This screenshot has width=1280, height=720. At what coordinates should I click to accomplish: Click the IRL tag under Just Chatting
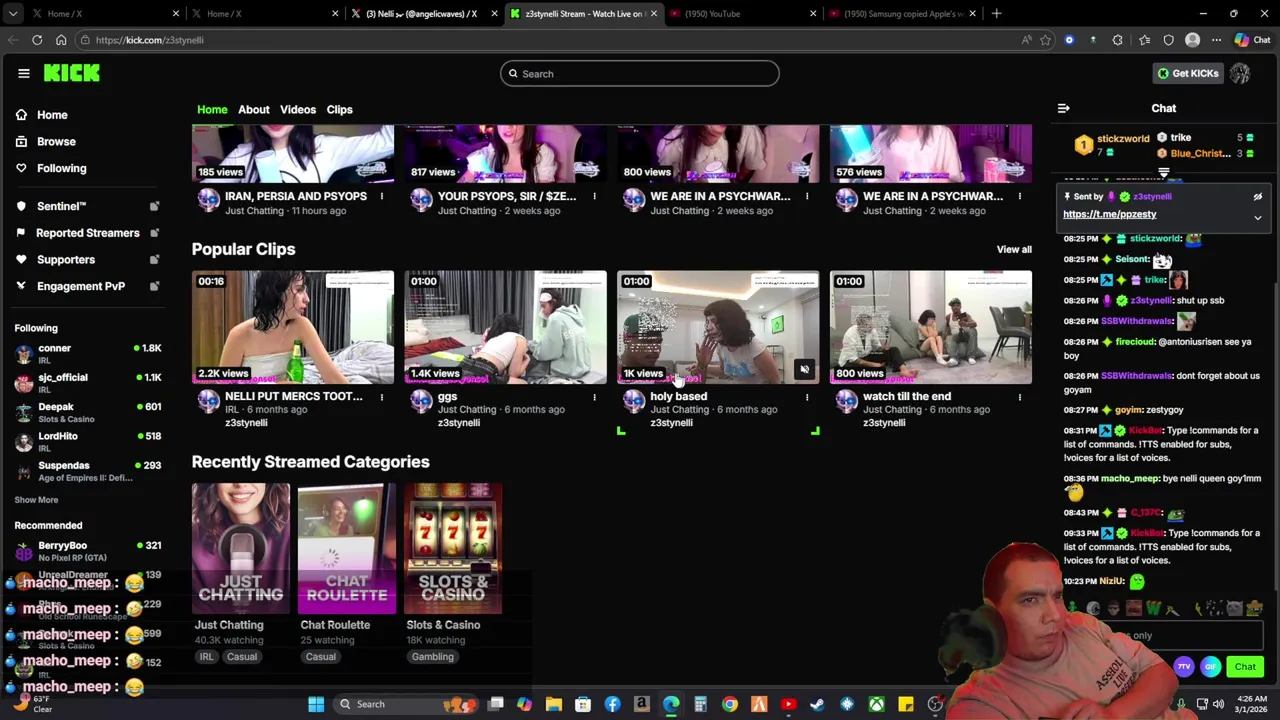click(x=206, y=657)
